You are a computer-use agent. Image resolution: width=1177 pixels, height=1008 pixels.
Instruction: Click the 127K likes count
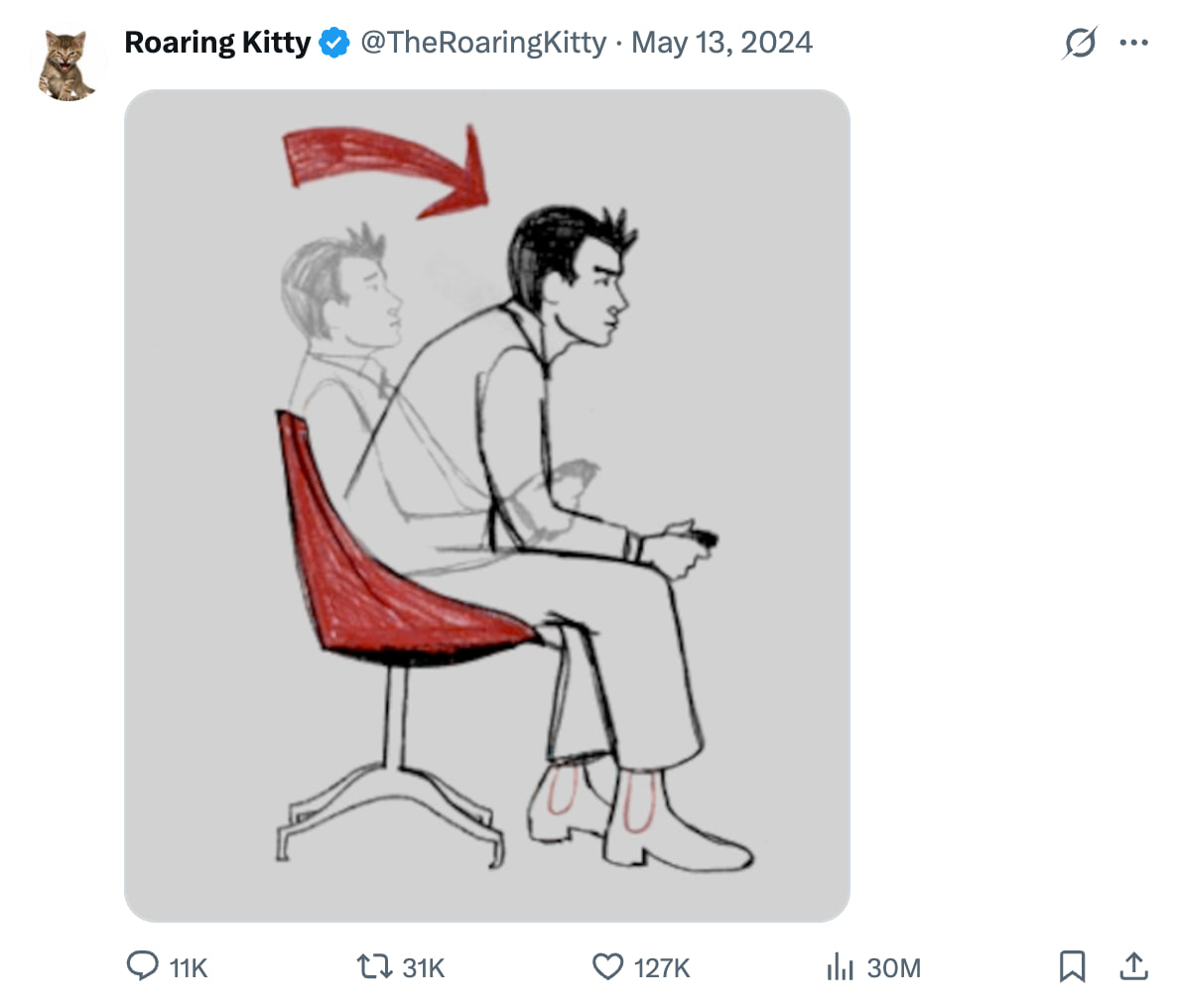[x=662, y=968]
